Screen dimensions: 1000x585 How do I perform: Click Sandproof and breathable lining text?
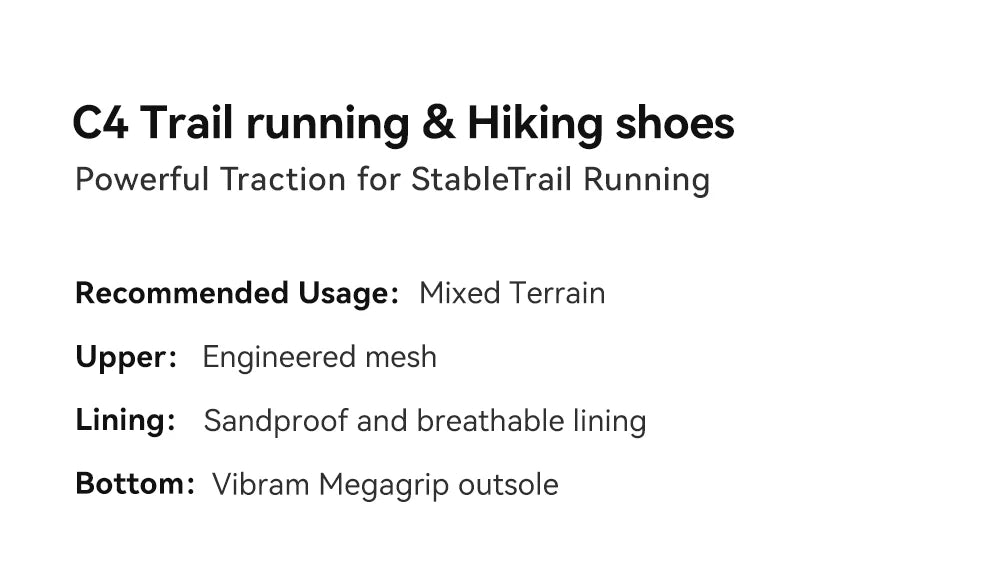425,421
